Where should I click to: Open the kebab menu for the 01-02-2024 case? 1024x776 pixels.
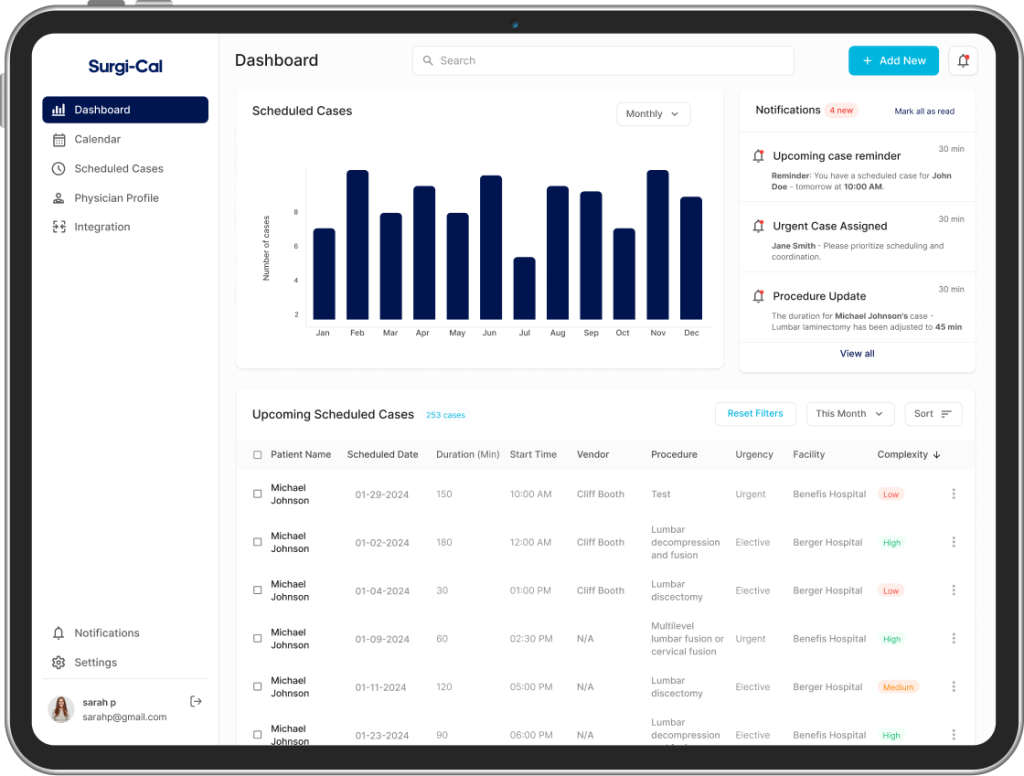953,542
